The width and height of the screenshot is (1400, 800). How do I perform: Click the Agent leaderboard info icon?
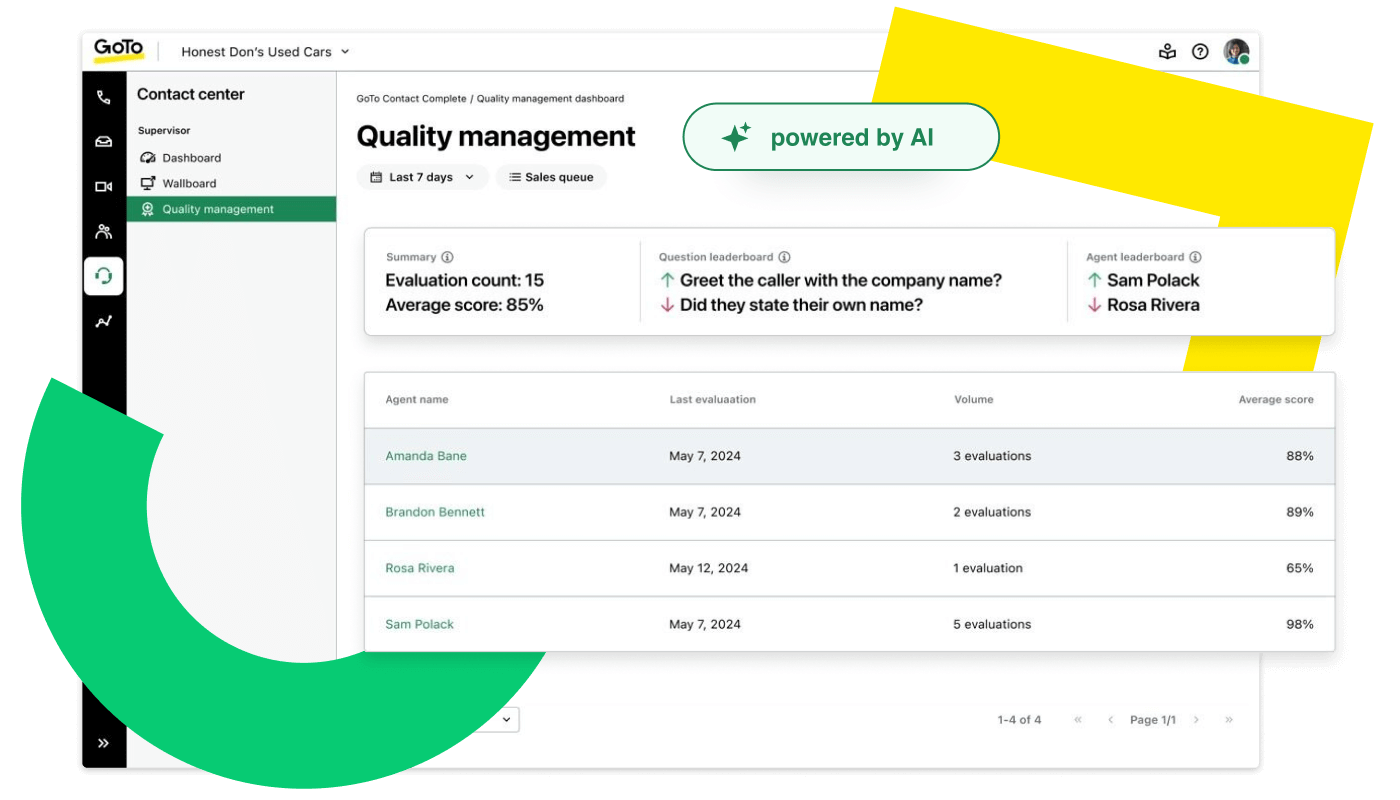click(x=1196, y=256)
